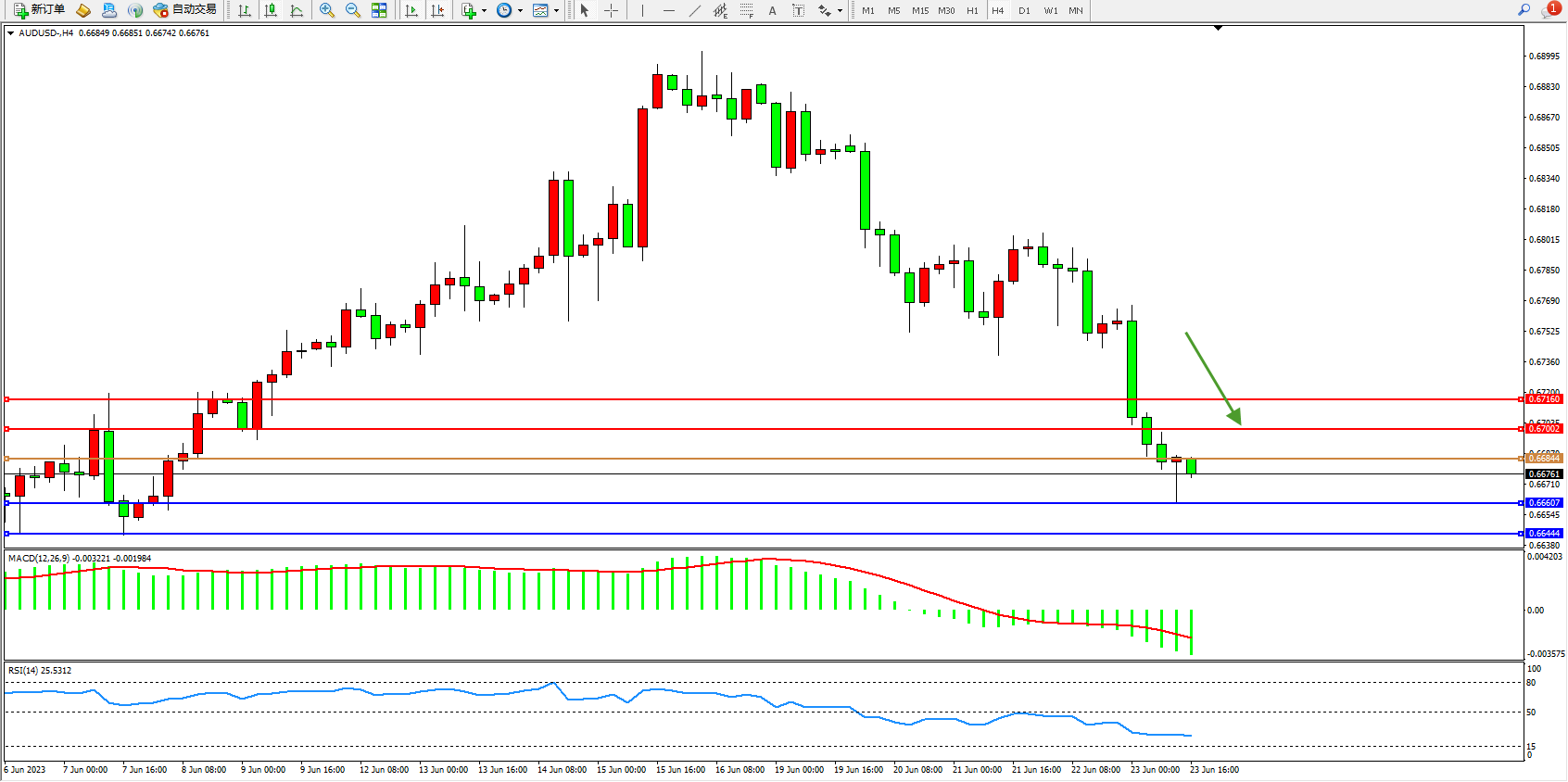
Task: Open the indicators list dropdown arrow
Action: point(484,11)
